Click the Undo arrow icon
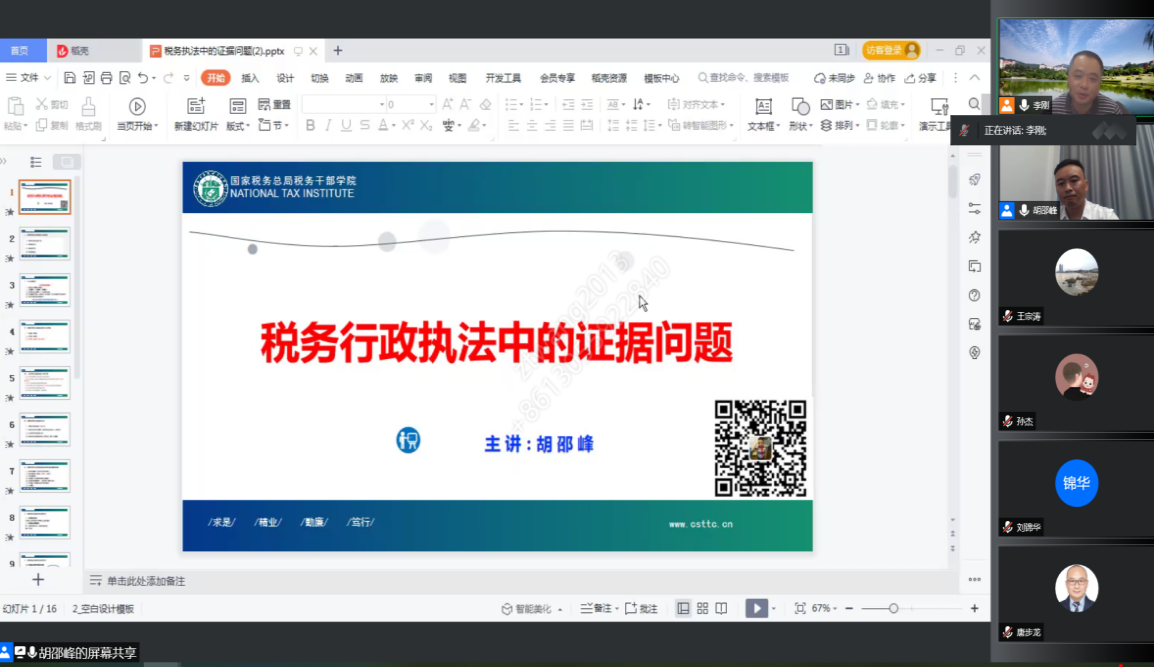The width and height of the screenshot is (1154, 667). click(143, 78)
